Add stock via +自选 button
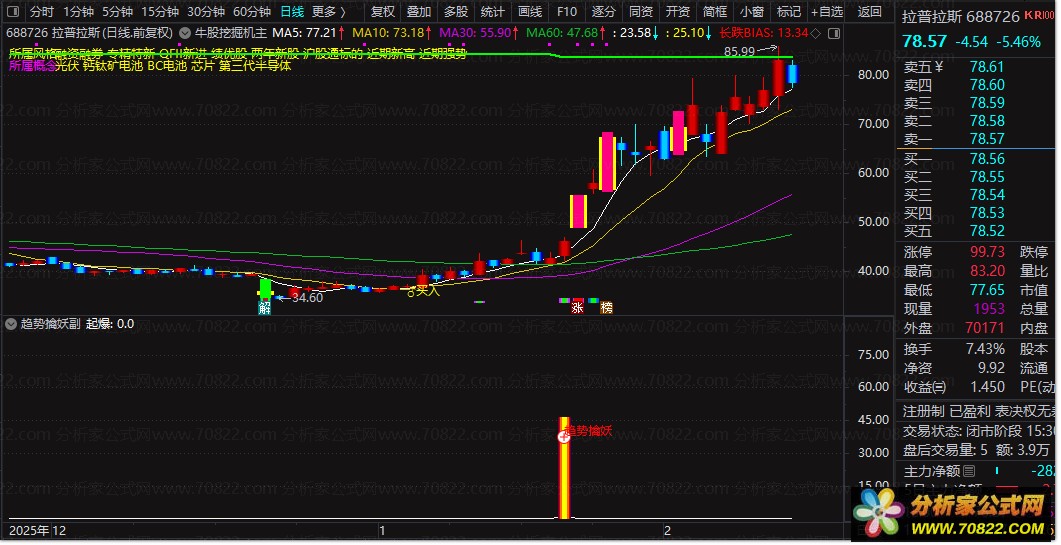The image size is (1061, 545). 827,12
